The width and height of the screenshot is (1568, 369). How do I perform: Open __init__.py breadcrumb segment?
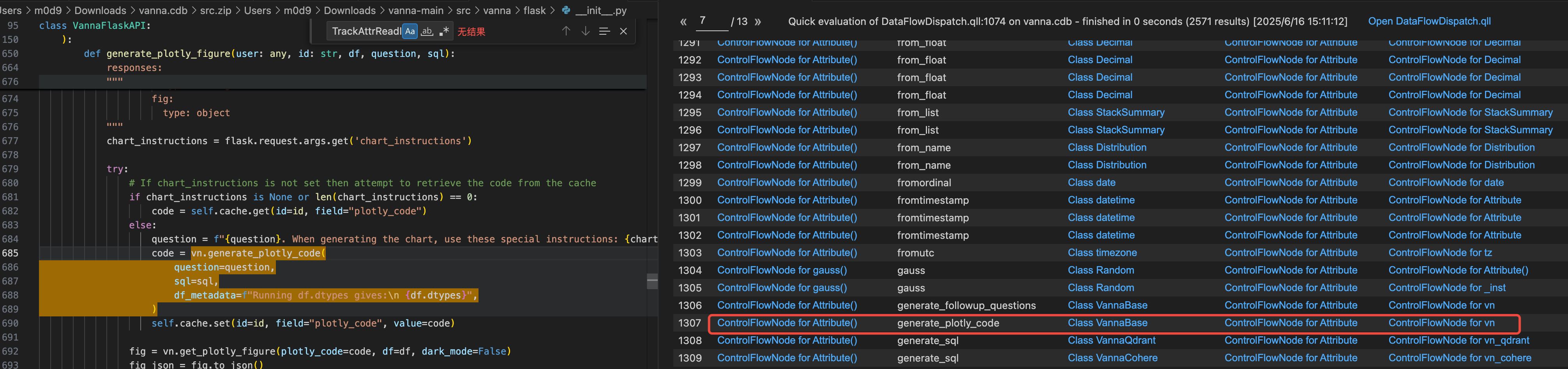(x=600, y=11)
